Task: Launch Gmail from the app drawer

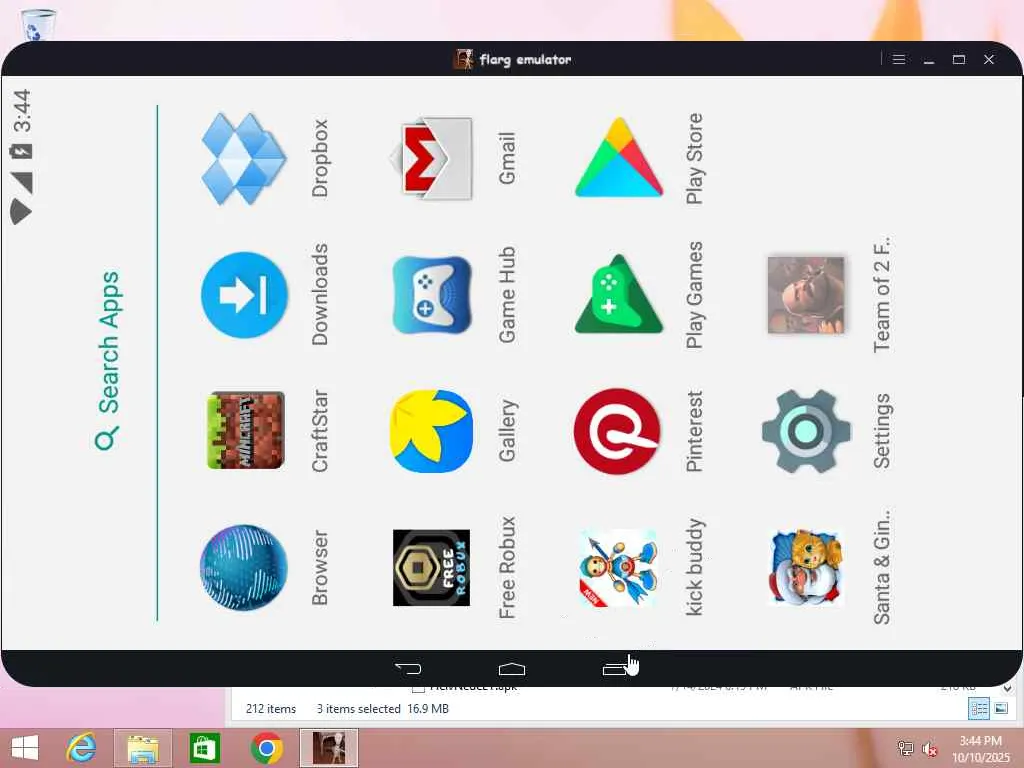Action: [432, 159]
